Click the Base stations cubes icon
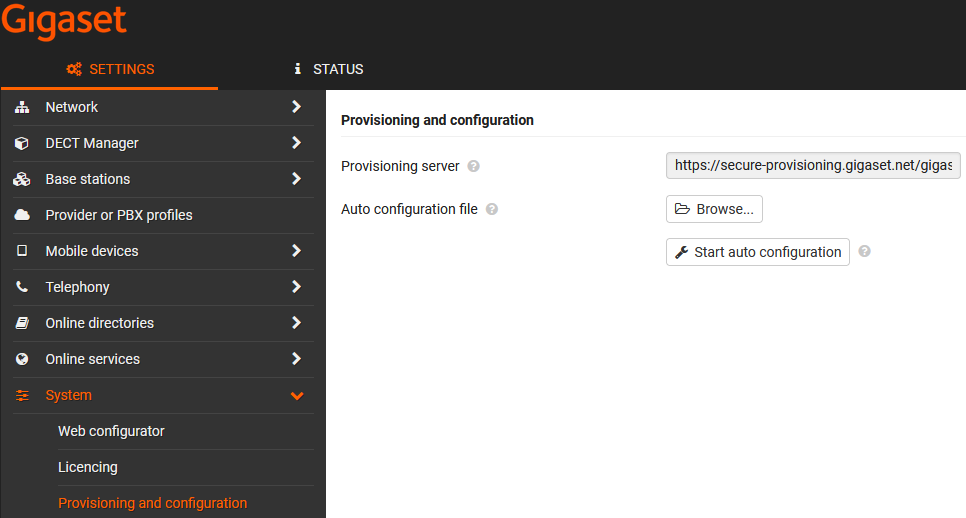This screenshot has height=518, width=966. click(22, 179)
